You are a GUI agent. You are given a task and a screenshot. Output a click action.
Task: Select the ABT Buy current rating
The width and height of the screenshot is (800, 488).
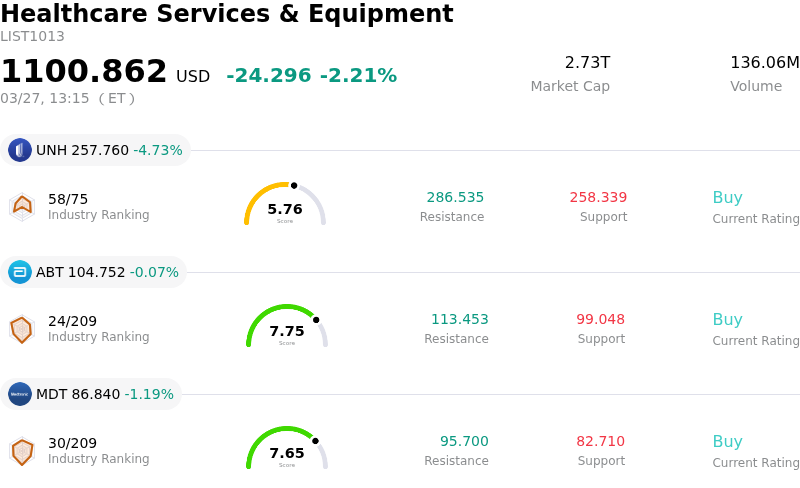tap(727, 320)
